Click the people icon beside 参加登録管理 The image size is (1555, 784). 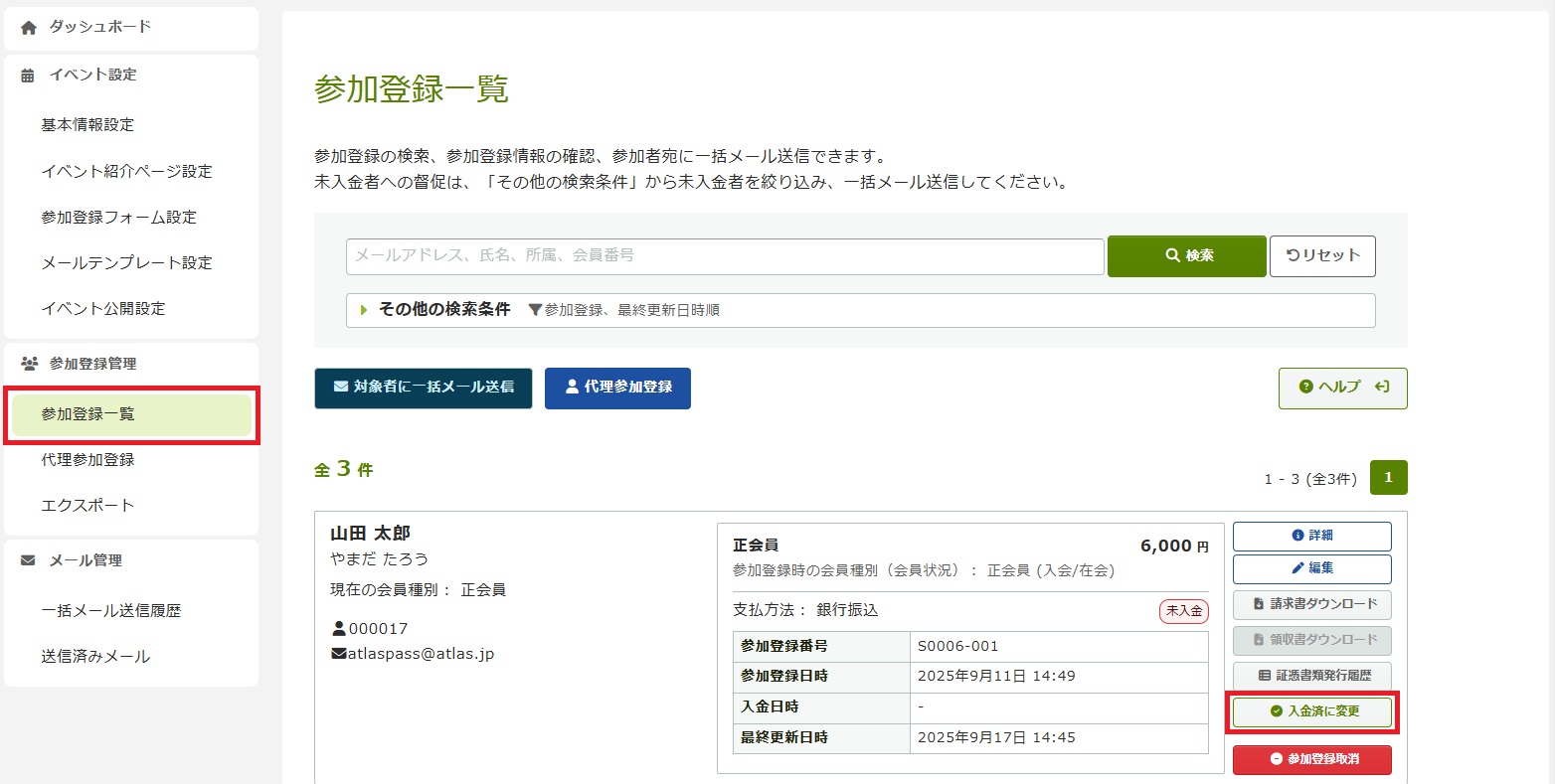29,364
